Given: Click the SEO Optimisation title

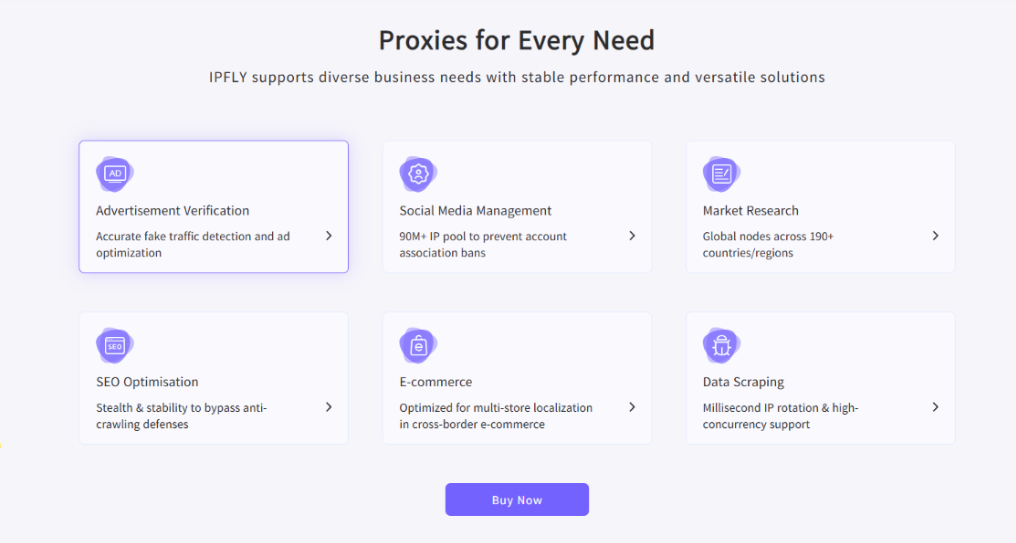Looking at the screenshot, I should click(147, 382).
